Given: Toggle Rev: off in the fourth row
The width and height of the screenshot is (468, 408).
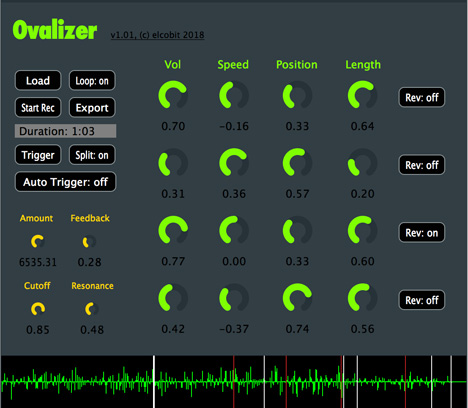Looking at the screenshot, I should pyautogui.click(x=422, y=300).
